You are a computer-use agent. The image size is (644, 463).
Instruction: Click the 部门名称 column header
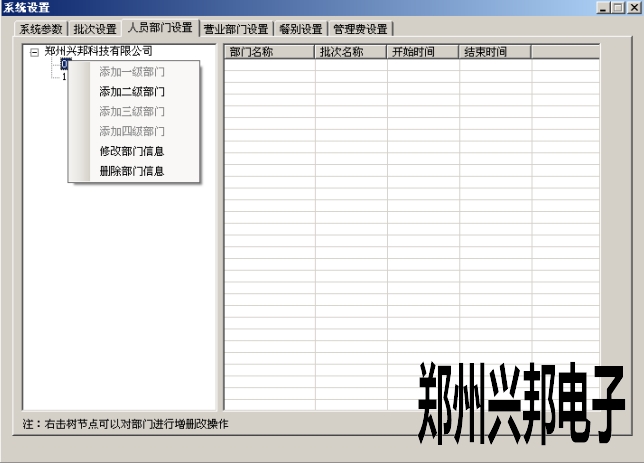269,52
